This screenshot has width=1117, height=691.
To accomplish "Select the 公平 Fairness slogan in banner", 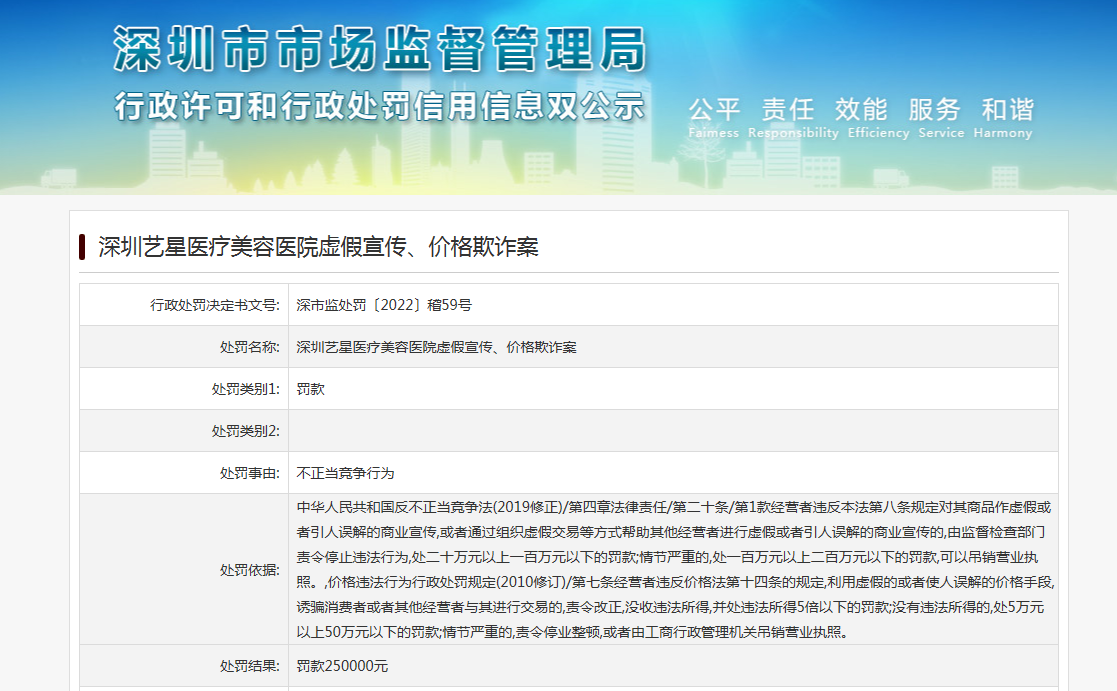I will click(x=714, y=118).
